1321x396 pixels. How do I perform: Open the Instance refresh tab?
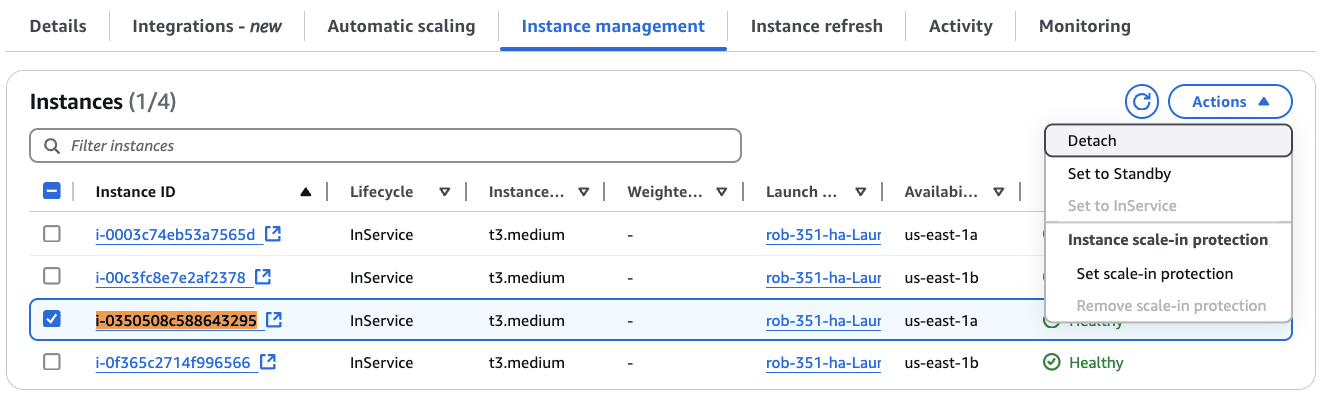817,26
